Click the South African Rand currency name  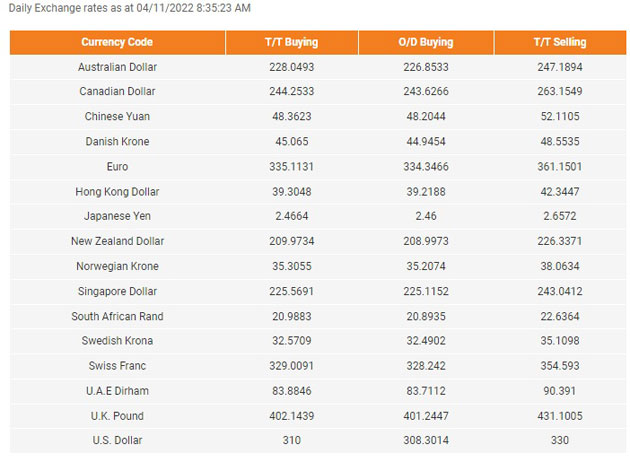point(117,316)
